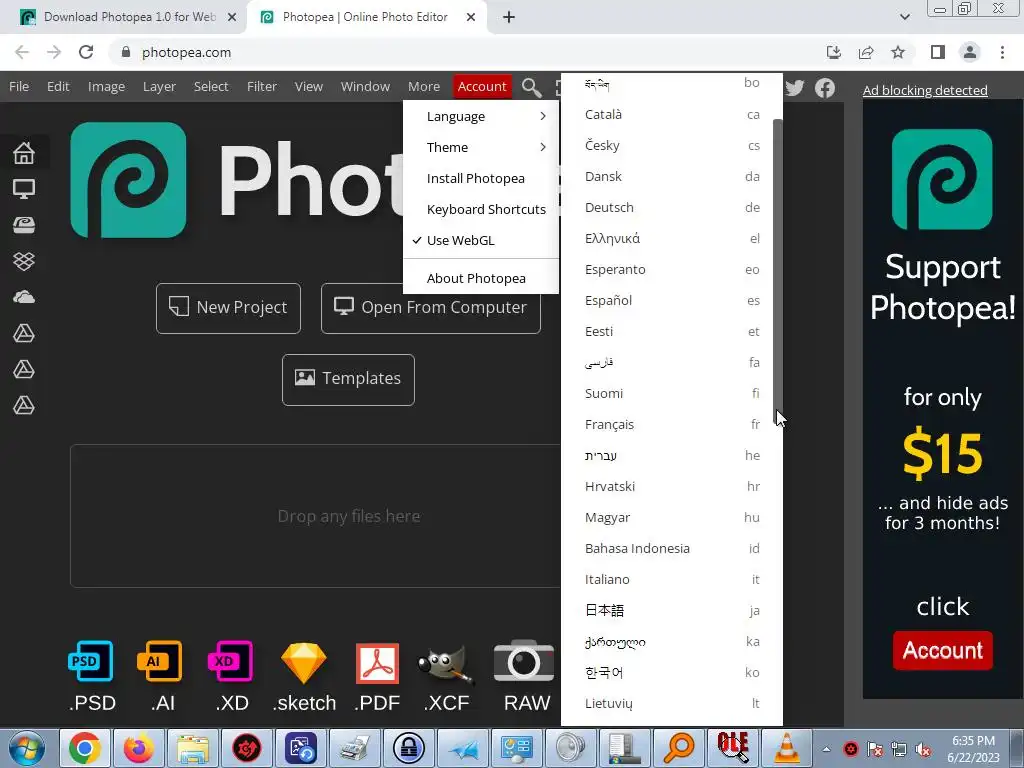The width and height of the screenshot is (1024, 768).
Task: Show hidden system tray icons arrow
Action: click(826, 749)
